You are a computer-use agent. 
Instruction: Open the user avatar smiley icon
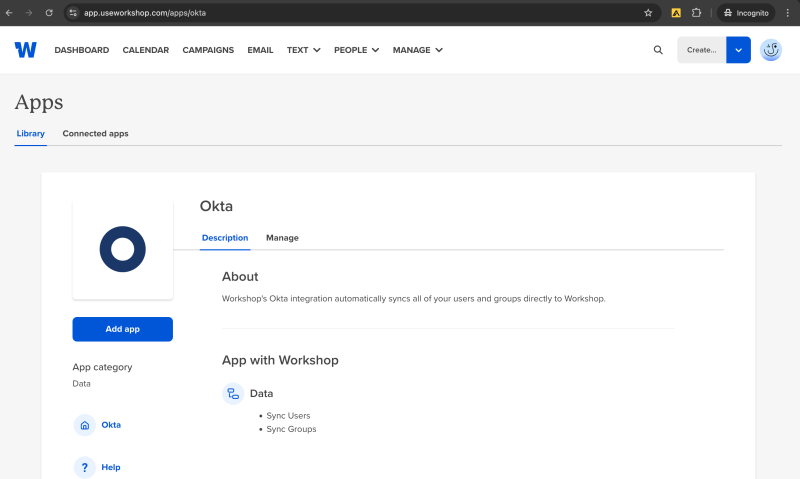(x=770, y=50)
